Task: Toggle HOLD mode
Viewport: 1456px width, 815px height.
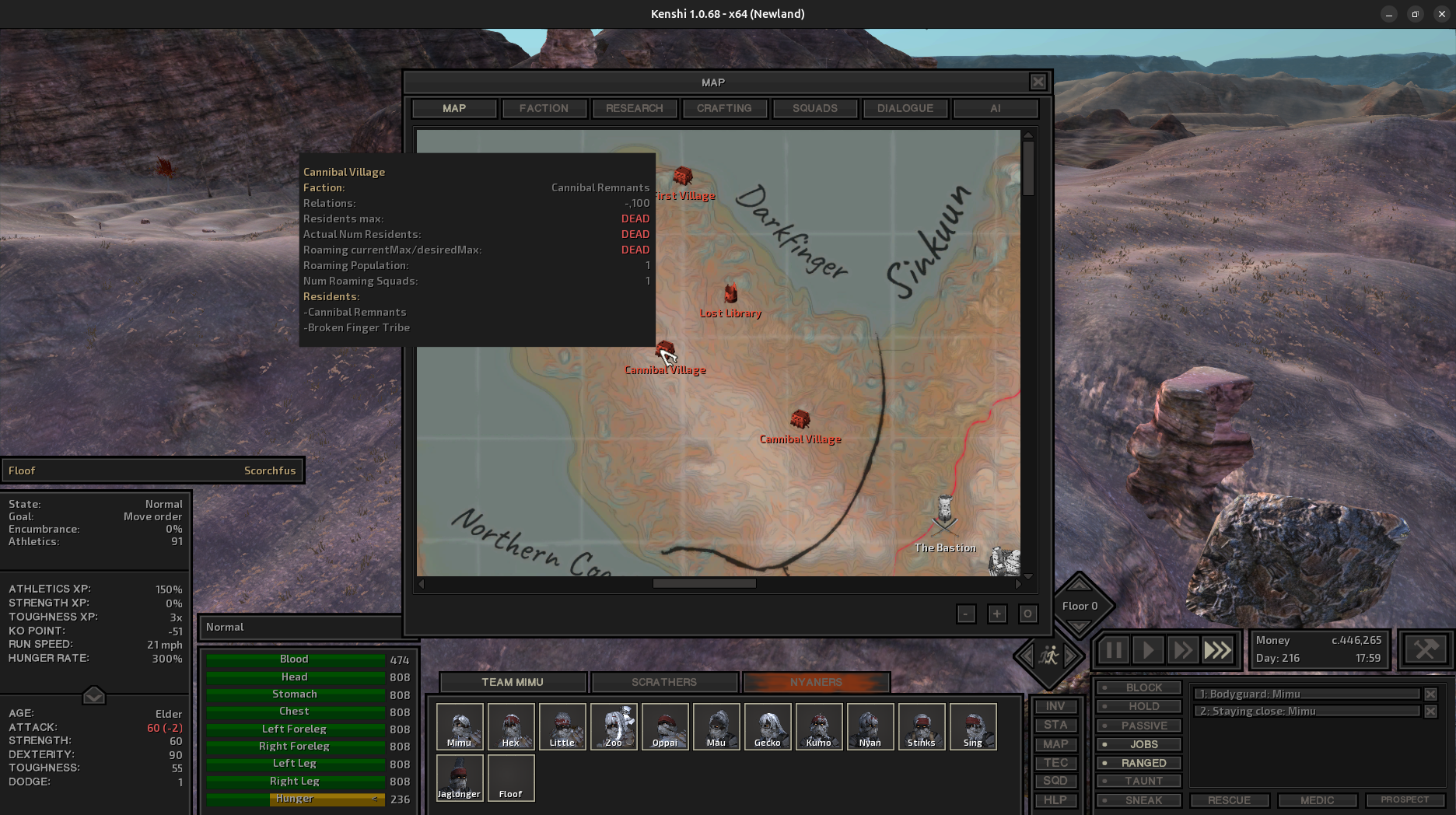Action: [1139, 706]
